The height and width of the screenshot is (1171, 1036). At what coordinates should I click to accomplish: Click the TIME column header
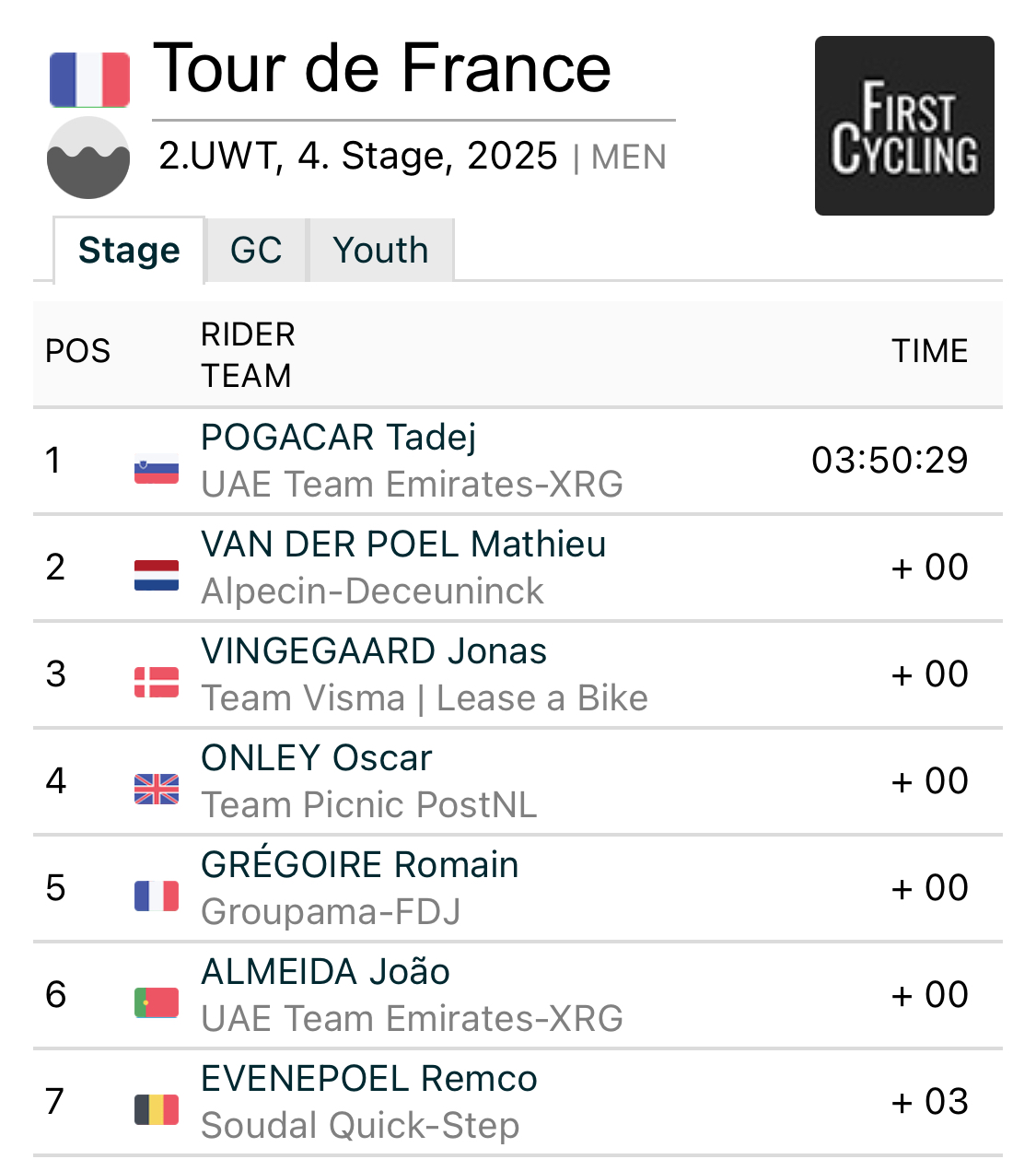tap(929, 351)
